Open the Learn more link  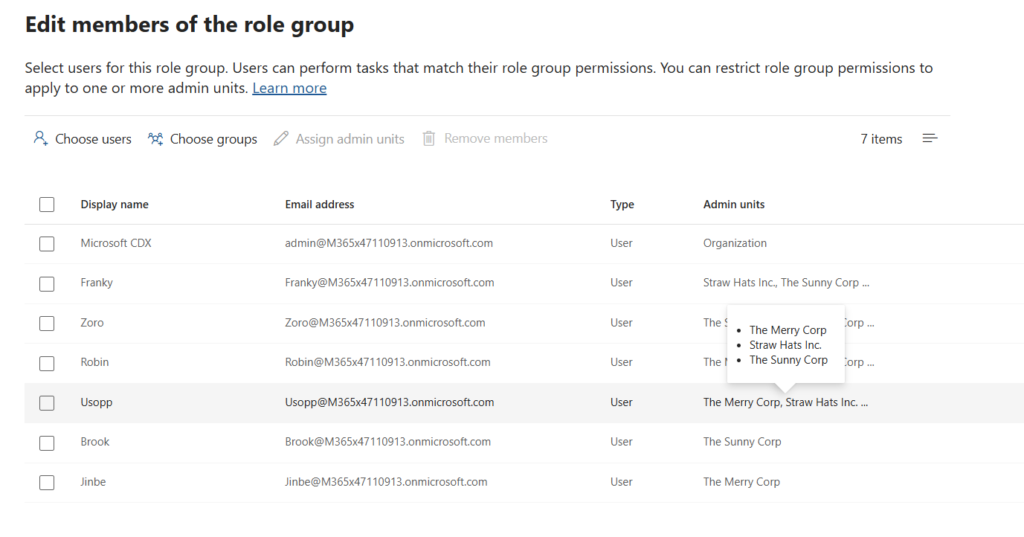tap(289, 88)
